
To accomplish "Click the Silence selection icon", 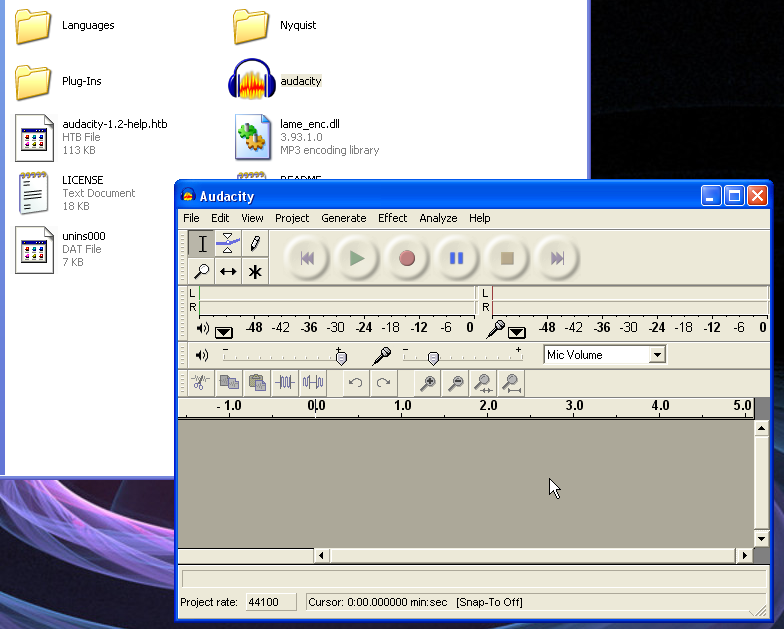I will click(x=313, y=383).
